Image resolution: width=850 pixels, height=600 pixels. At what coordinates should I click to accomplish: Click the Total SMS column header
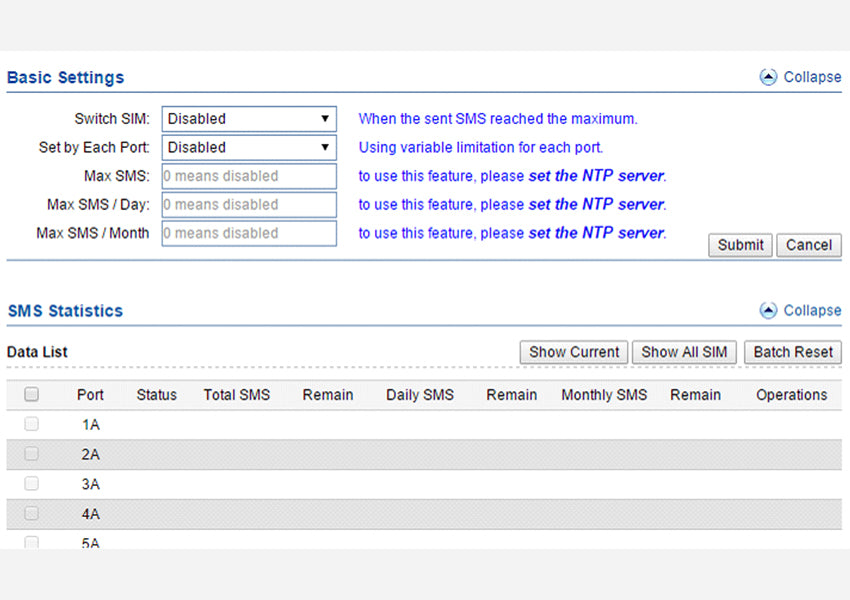(237, 395)
